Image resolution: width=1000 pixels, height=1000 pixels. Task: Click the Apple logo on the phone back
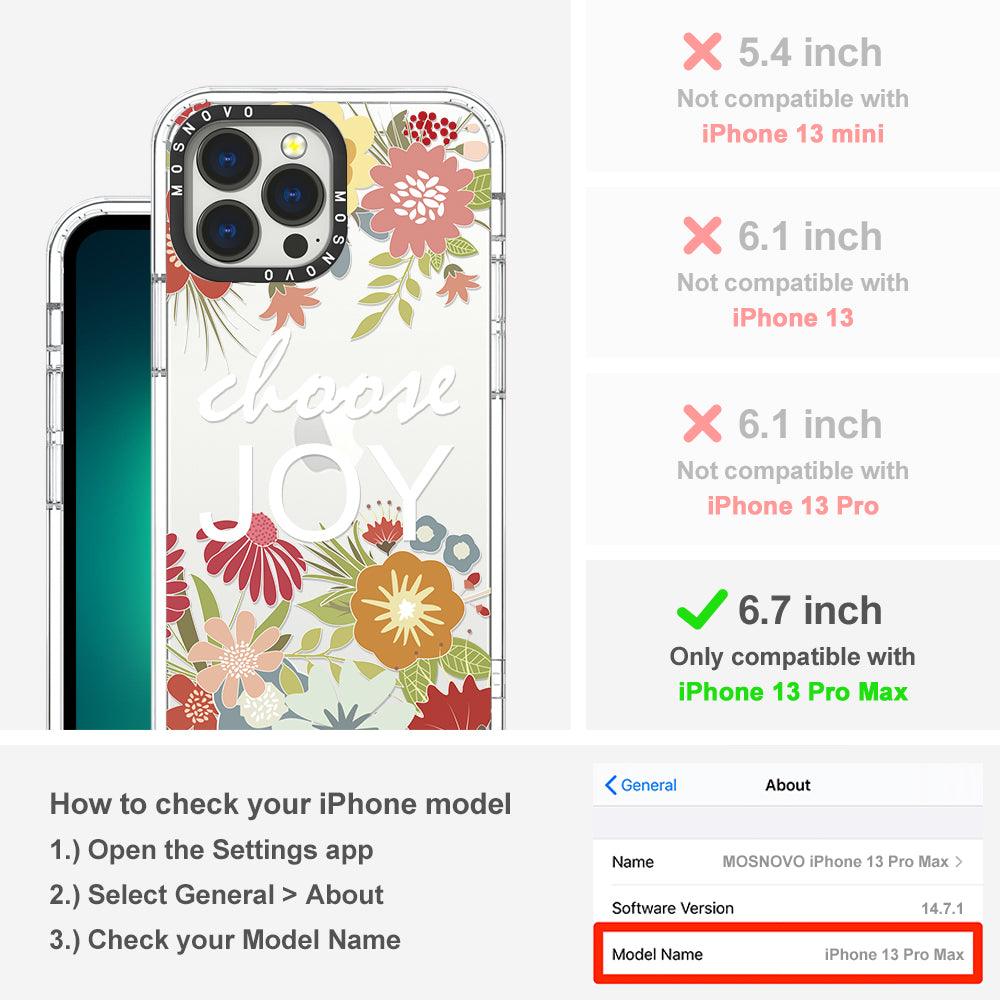pyautogui.click(x=319, y=446)
